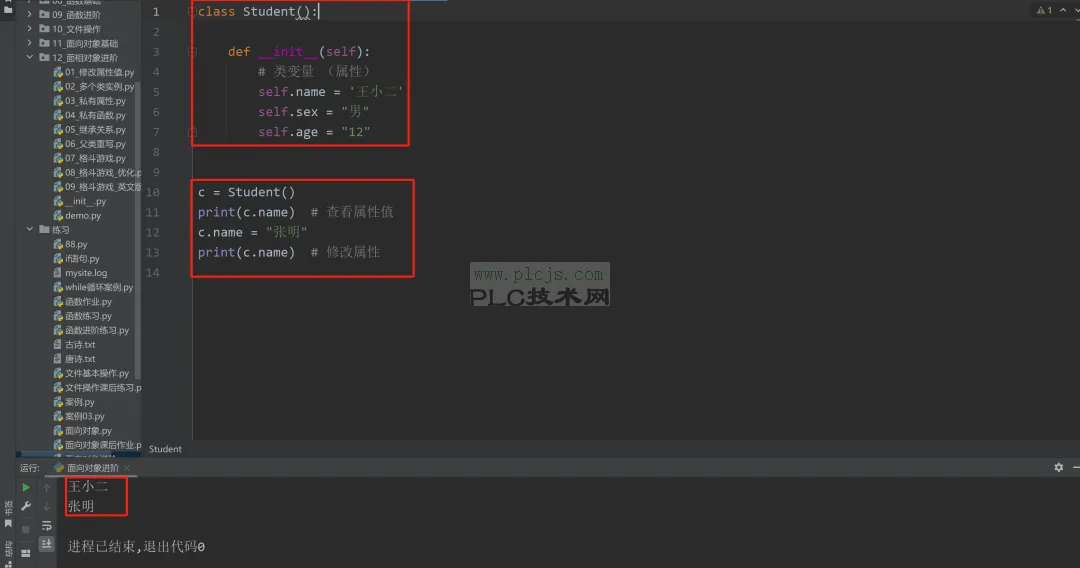Place cursor on self.name line
This screenshot has width=1080, height=568.
coord(331,92)
